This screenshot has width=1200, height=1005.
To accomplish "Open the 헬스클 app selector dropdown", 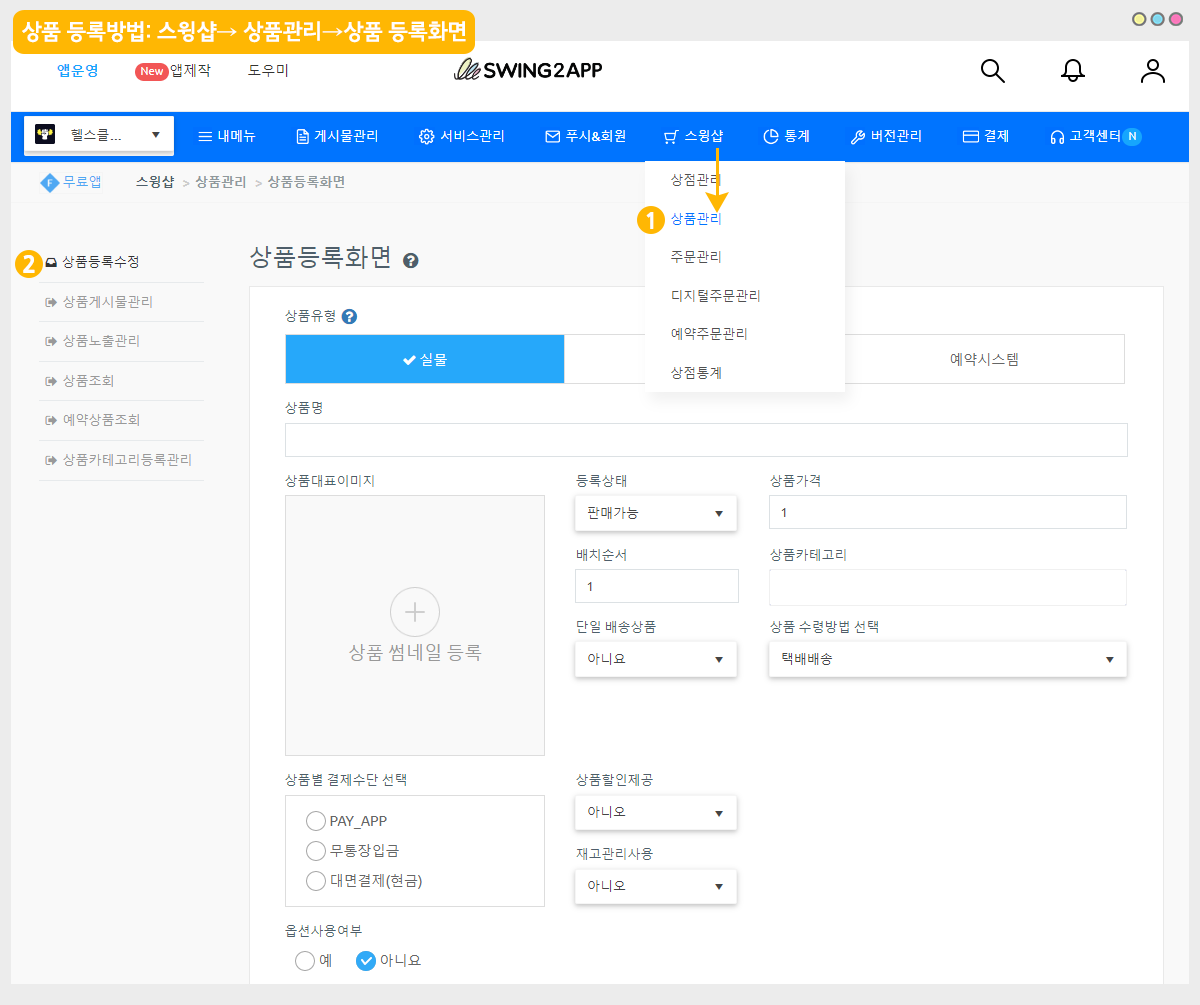I will coord(99,135).
